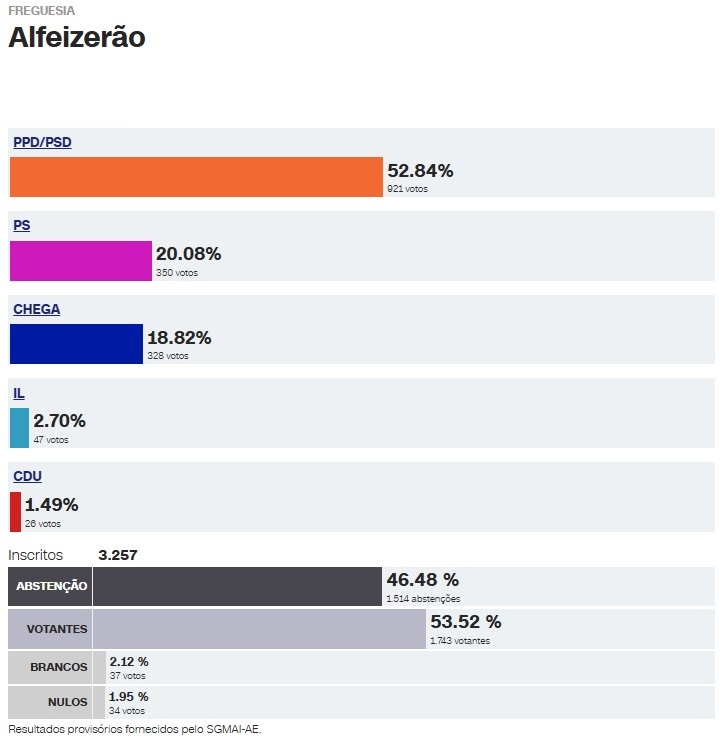Click the dark blue CHEGA result bar
Image resolution: width=722 pixels, height=741 pixels.
click(76, 344)
